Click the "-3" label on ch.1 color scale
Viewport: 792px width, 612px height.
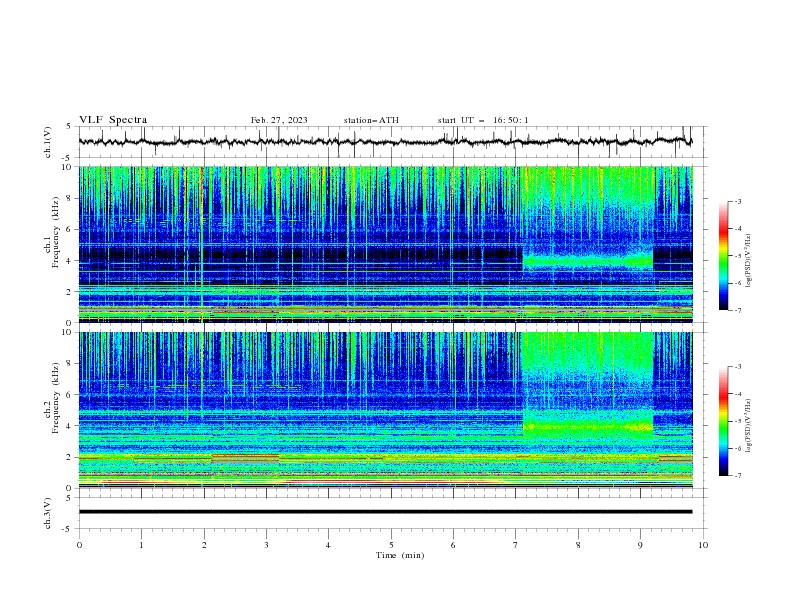click(737, 201)
